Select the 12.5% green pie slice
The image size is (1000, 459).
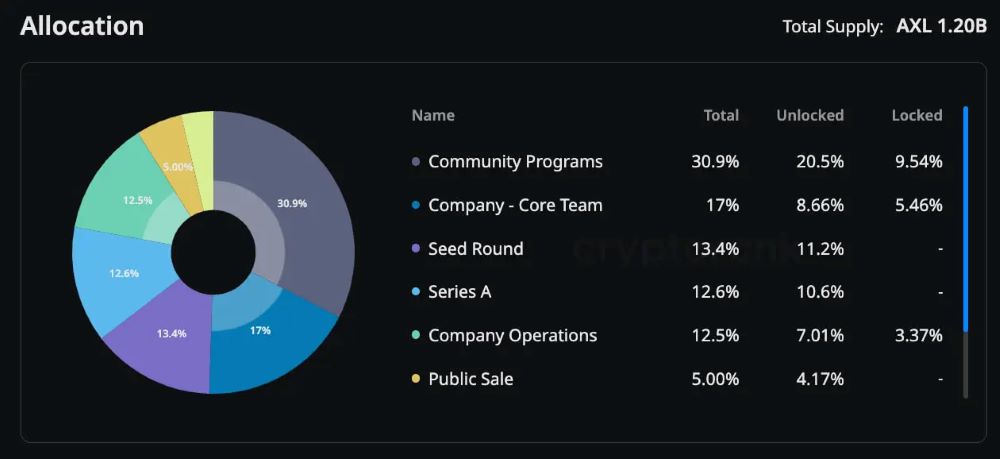tap(120, 195)
